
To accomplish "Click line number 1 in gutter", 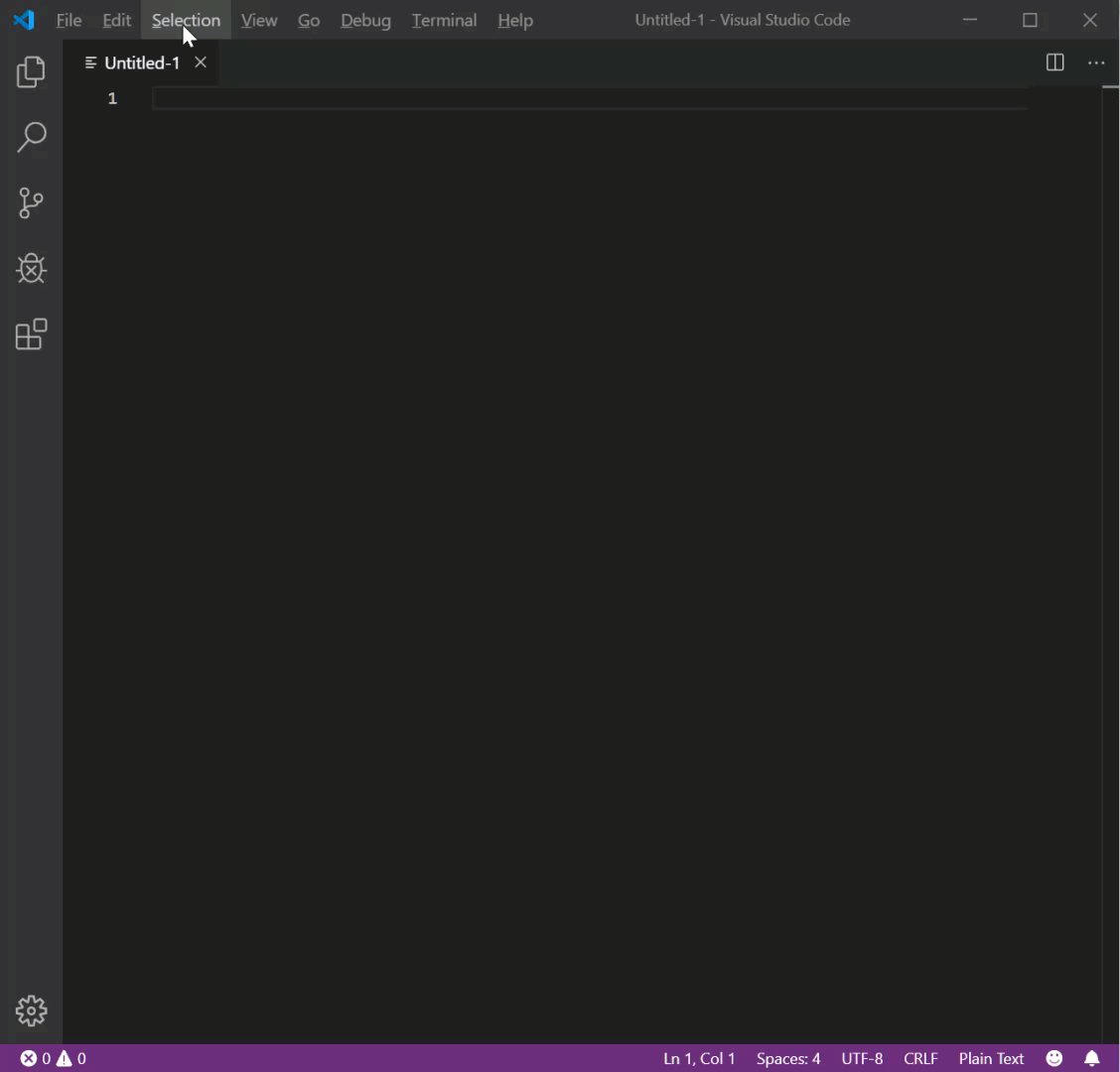I will [112, 98].
